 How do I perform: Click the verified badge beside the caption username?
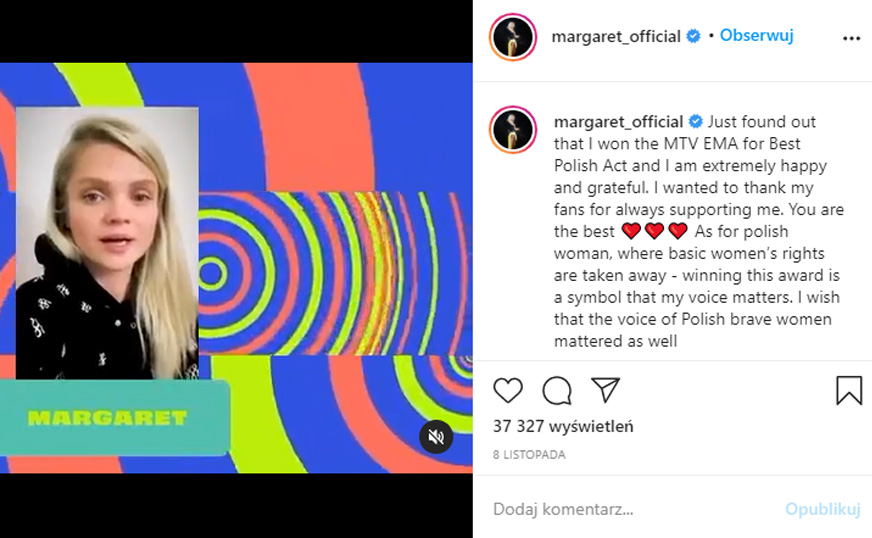tap(696, 121)
